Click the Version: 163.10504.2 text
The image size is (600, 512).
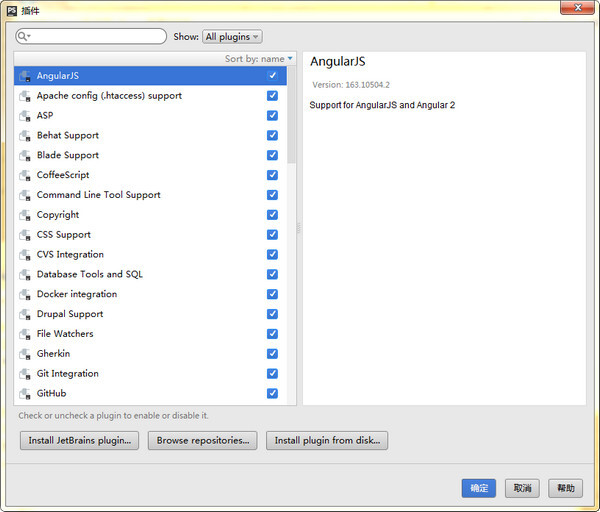pyautogui.click(x=351, y=85)
